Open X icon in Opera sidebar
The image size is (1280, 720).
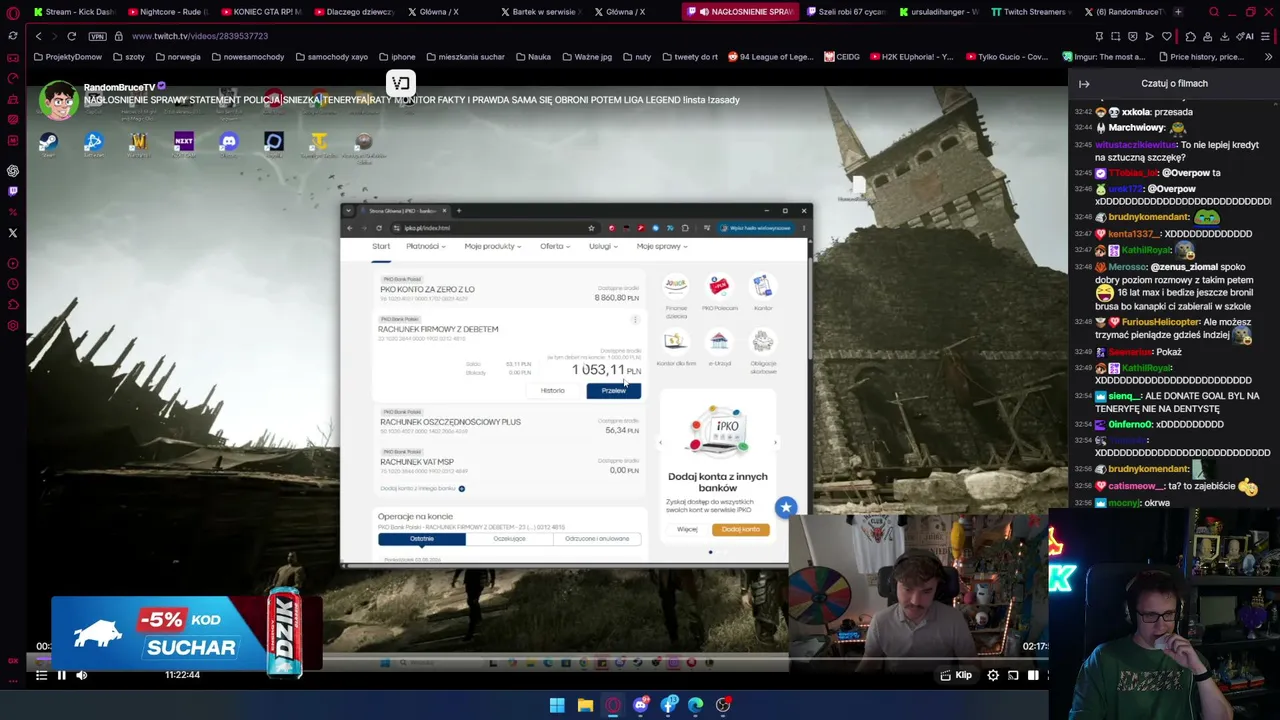pos(12,233)
